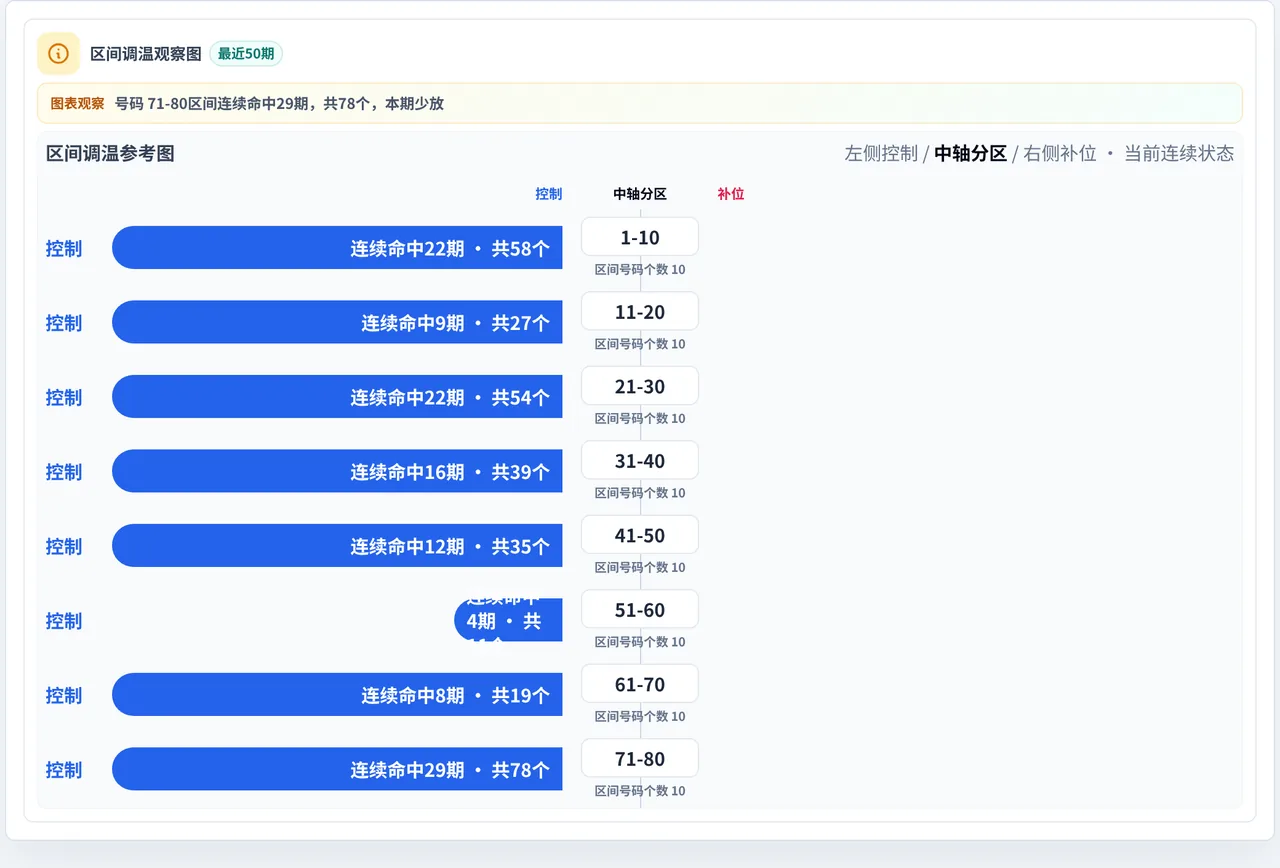Click the 中轴分区 column header
1280x868 pixels.
pyautogui.click(x=640, y=194)
